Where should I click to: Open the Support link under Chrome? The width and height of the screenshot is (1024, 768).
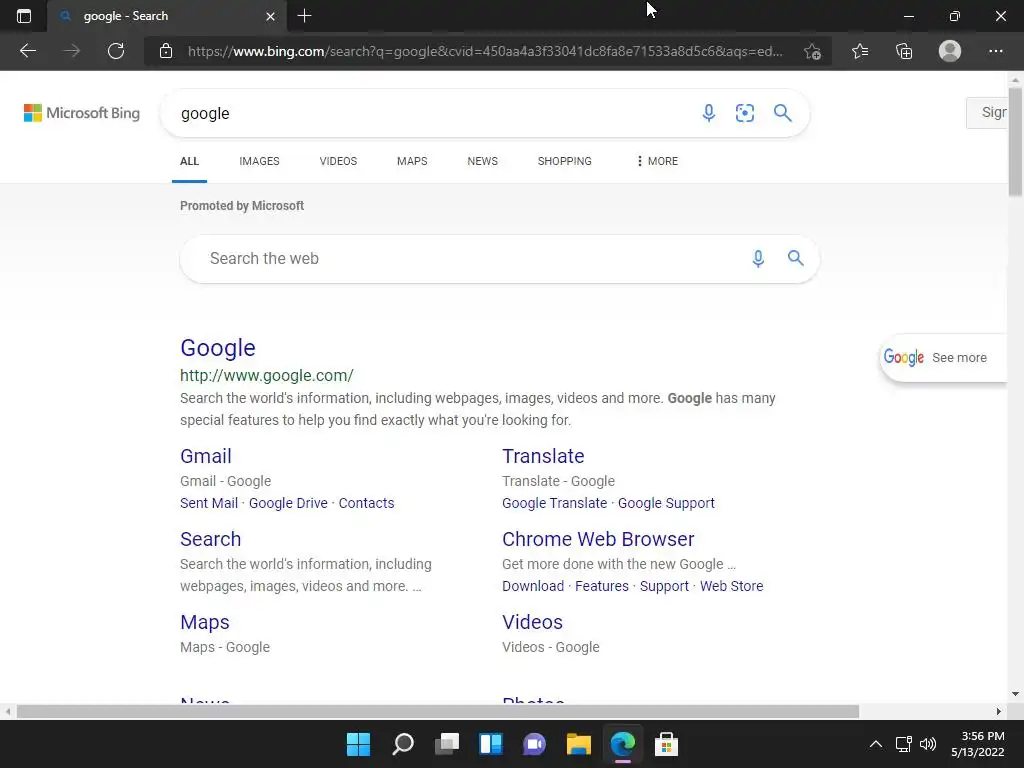pos(664,586)
